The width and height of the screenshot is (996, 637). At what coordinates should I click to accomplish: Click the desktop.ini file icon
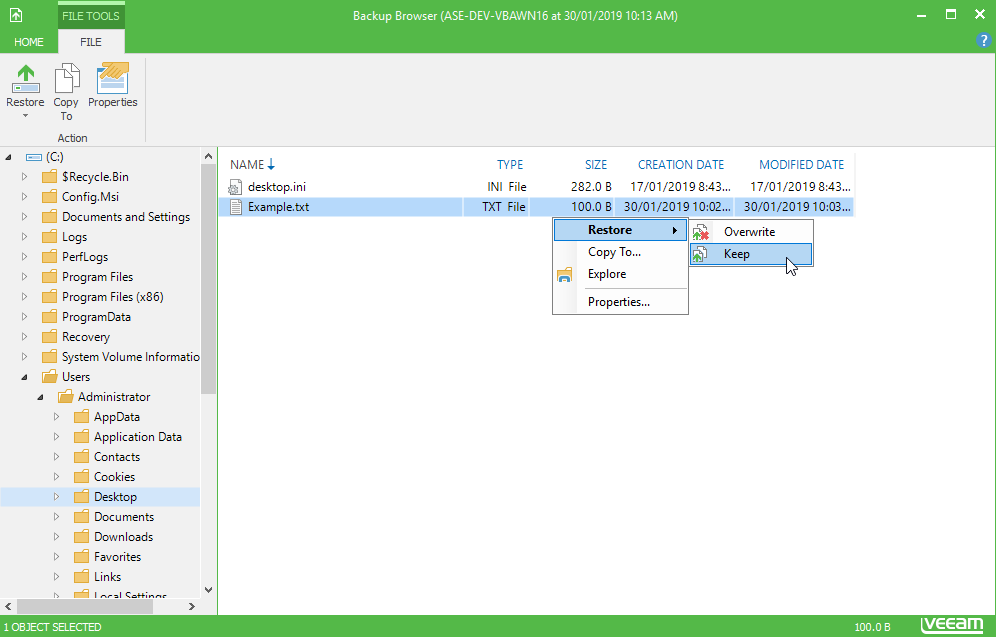coord(236,187)
